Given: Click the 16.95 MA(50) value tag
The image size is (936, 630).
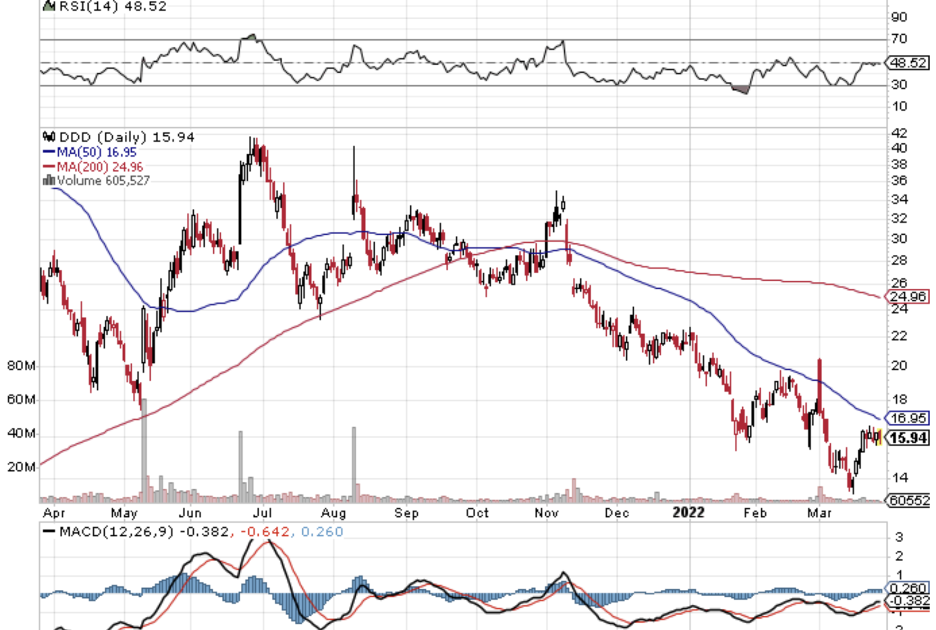Looking at the screenshot, I should (x=908, y=418).
